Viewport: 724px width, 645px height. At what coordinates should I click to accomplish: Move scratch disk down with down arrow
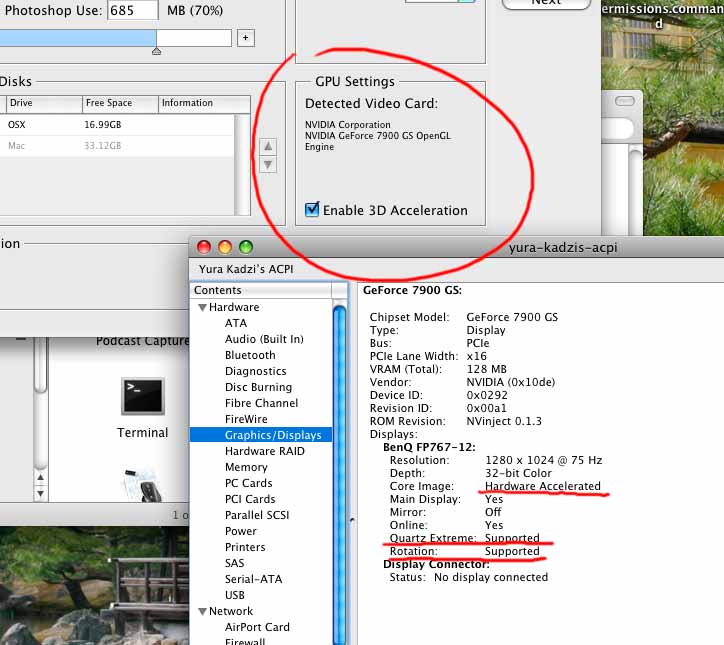click(x=268, y=164)
